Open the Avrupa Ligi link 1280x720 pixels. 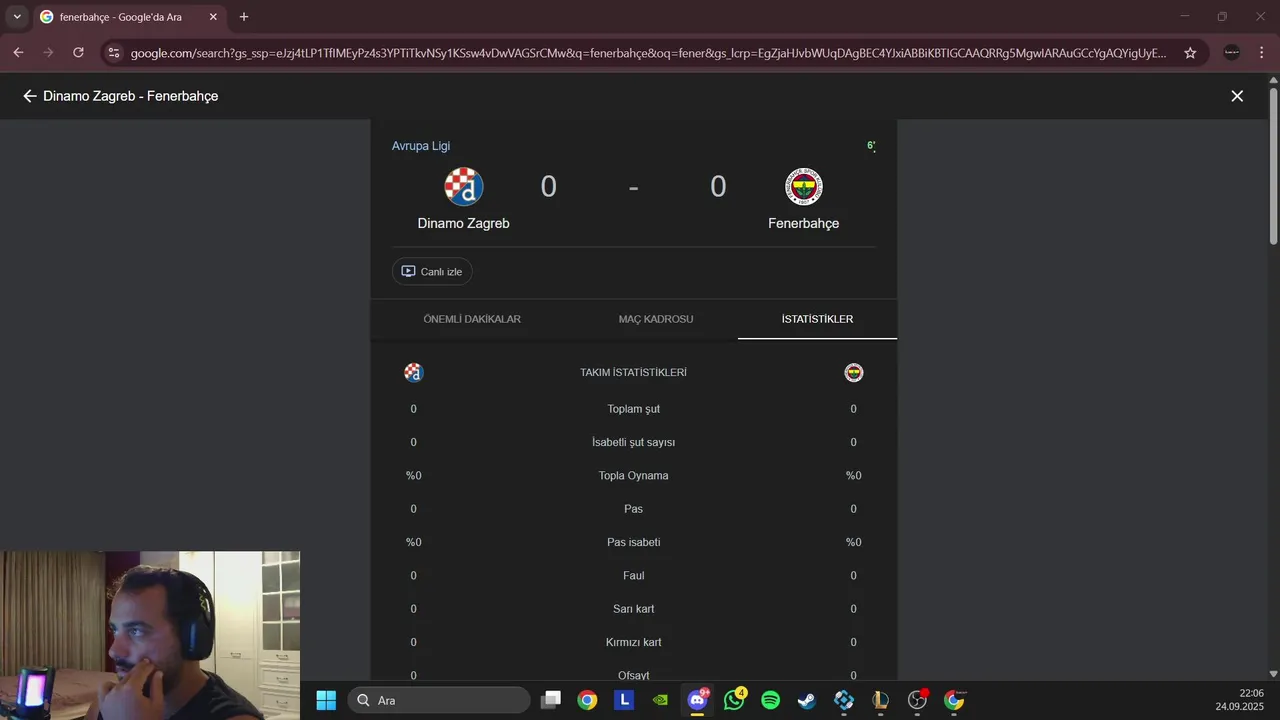(x=421, y=146)
